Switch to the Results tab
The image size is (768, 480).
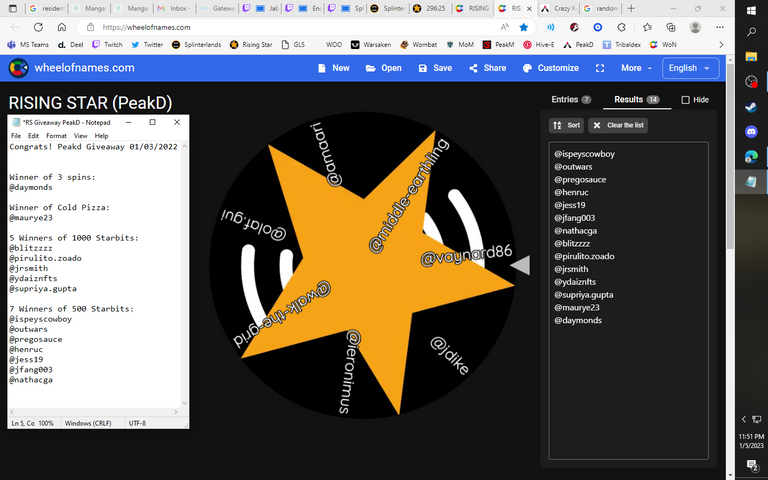click(636, 99)
